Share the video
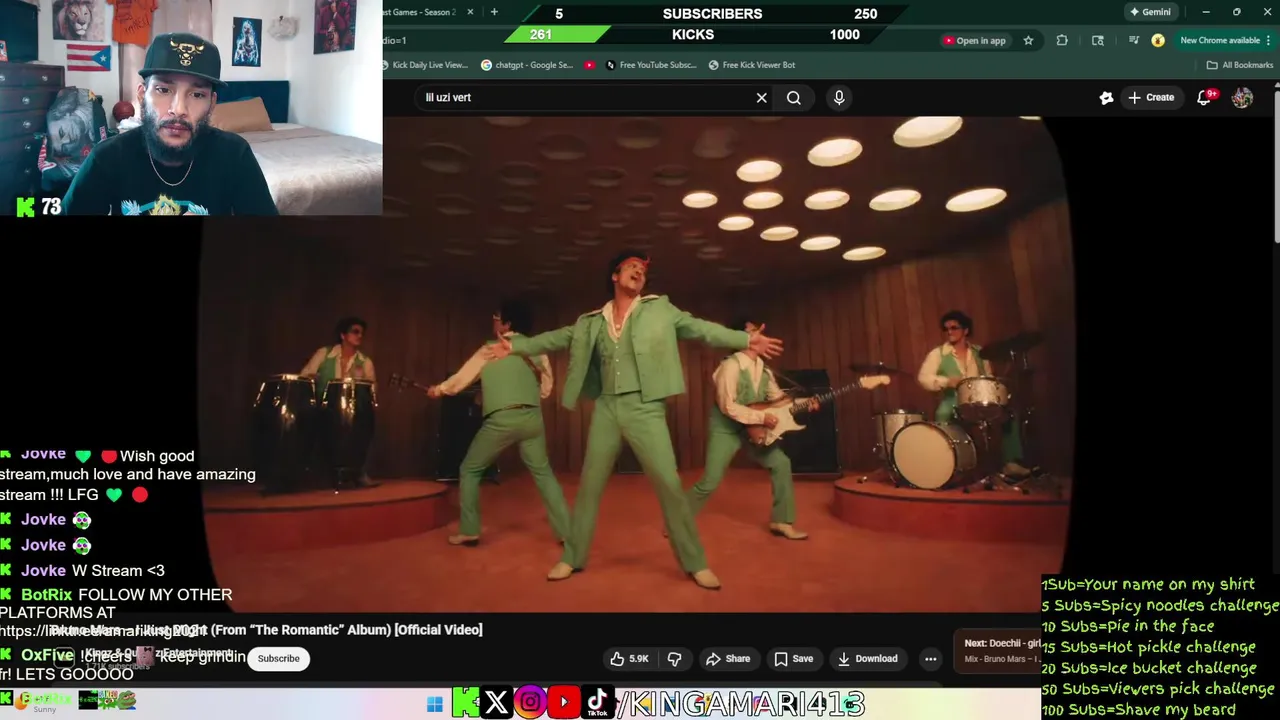 (728, 659)
